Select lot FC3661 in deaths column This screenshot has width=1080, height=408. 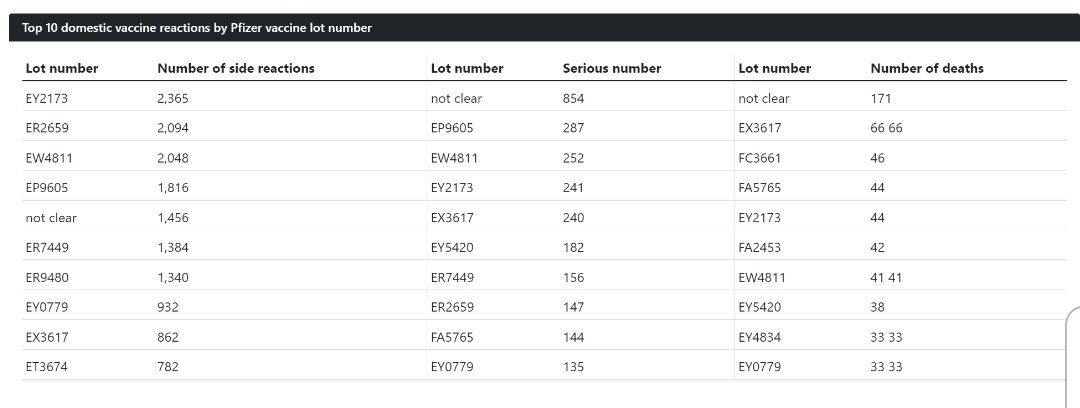click(x=760, y=158)
